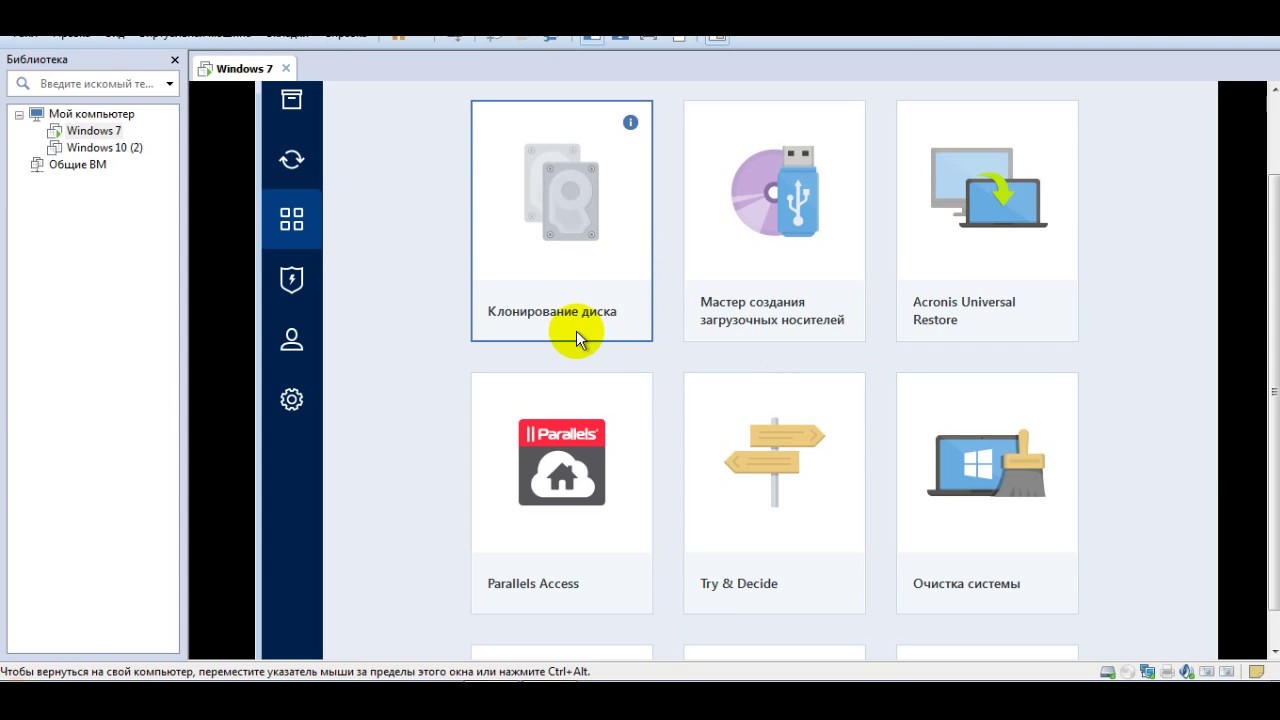Select Мой компьютер in the library tree
Image resolution: width=1280 pixels, height=720 pixels.
point(91,114)
